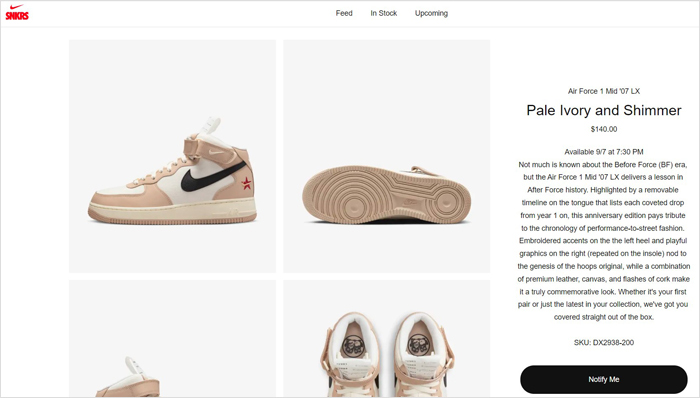Select the $140.00 price text

(x=604, y=129)
